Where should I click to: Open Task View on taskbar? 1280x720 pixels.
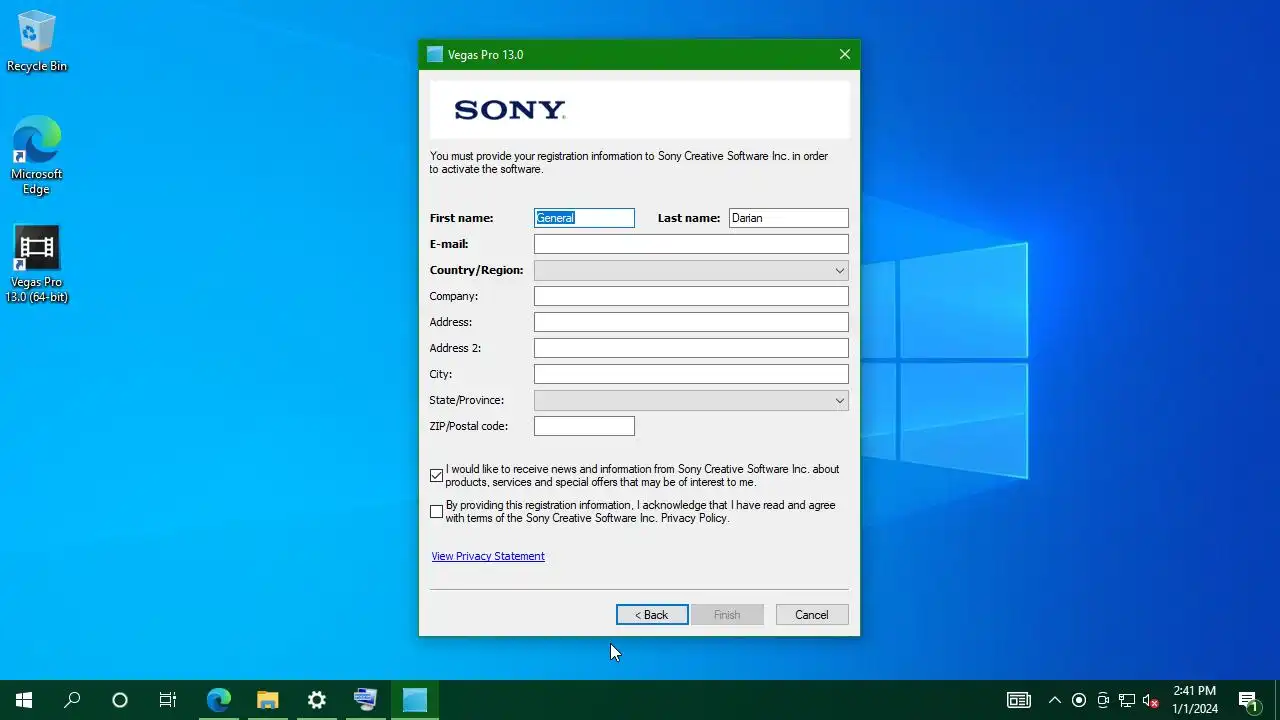tap(168, 700)
